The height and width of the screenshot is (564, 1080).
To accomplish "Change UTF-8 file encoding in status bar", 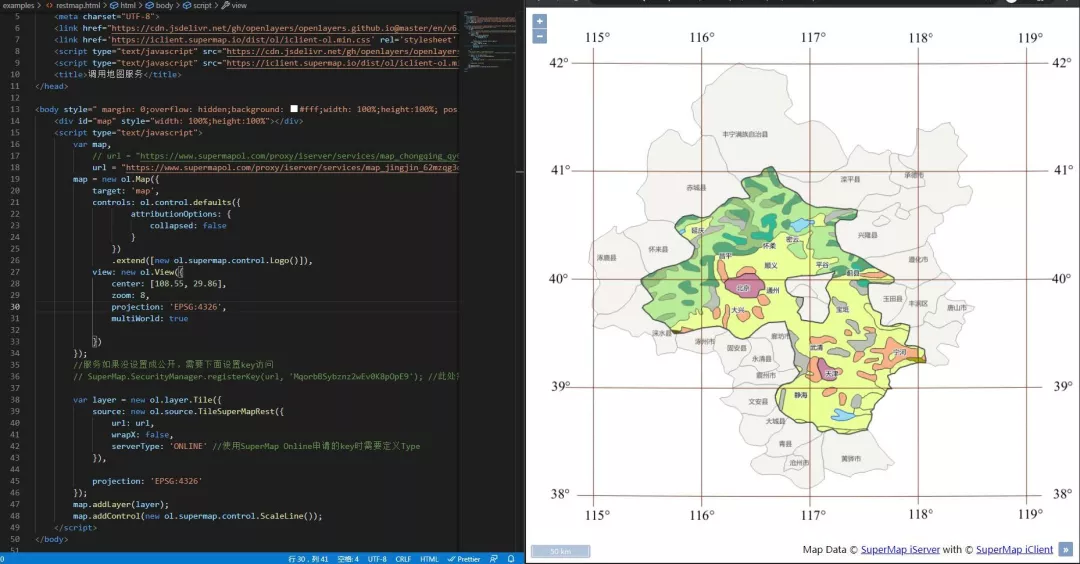I will (x=377, y=558).
